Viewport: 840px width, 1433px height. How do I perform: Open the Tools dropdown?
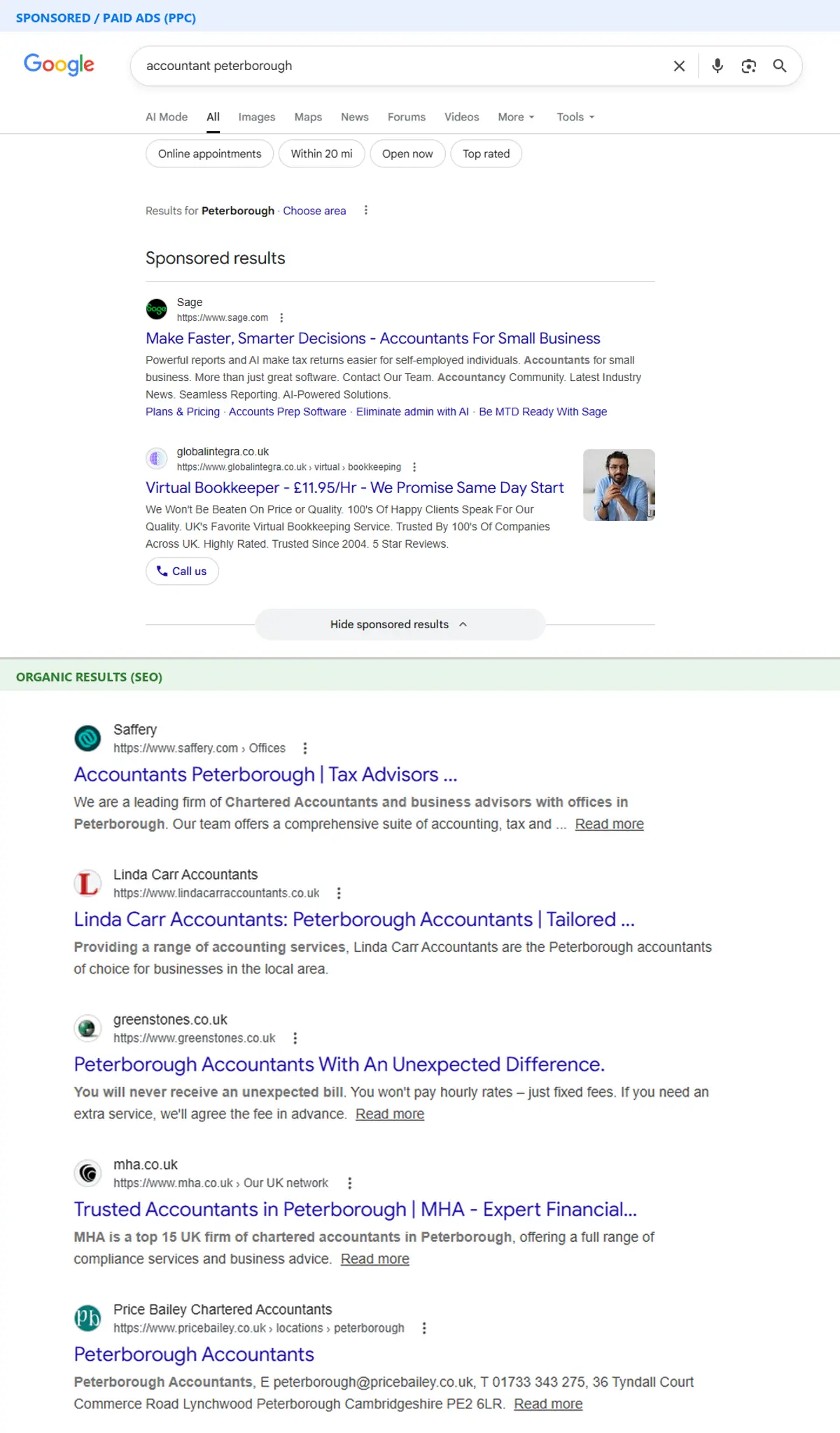575,117
